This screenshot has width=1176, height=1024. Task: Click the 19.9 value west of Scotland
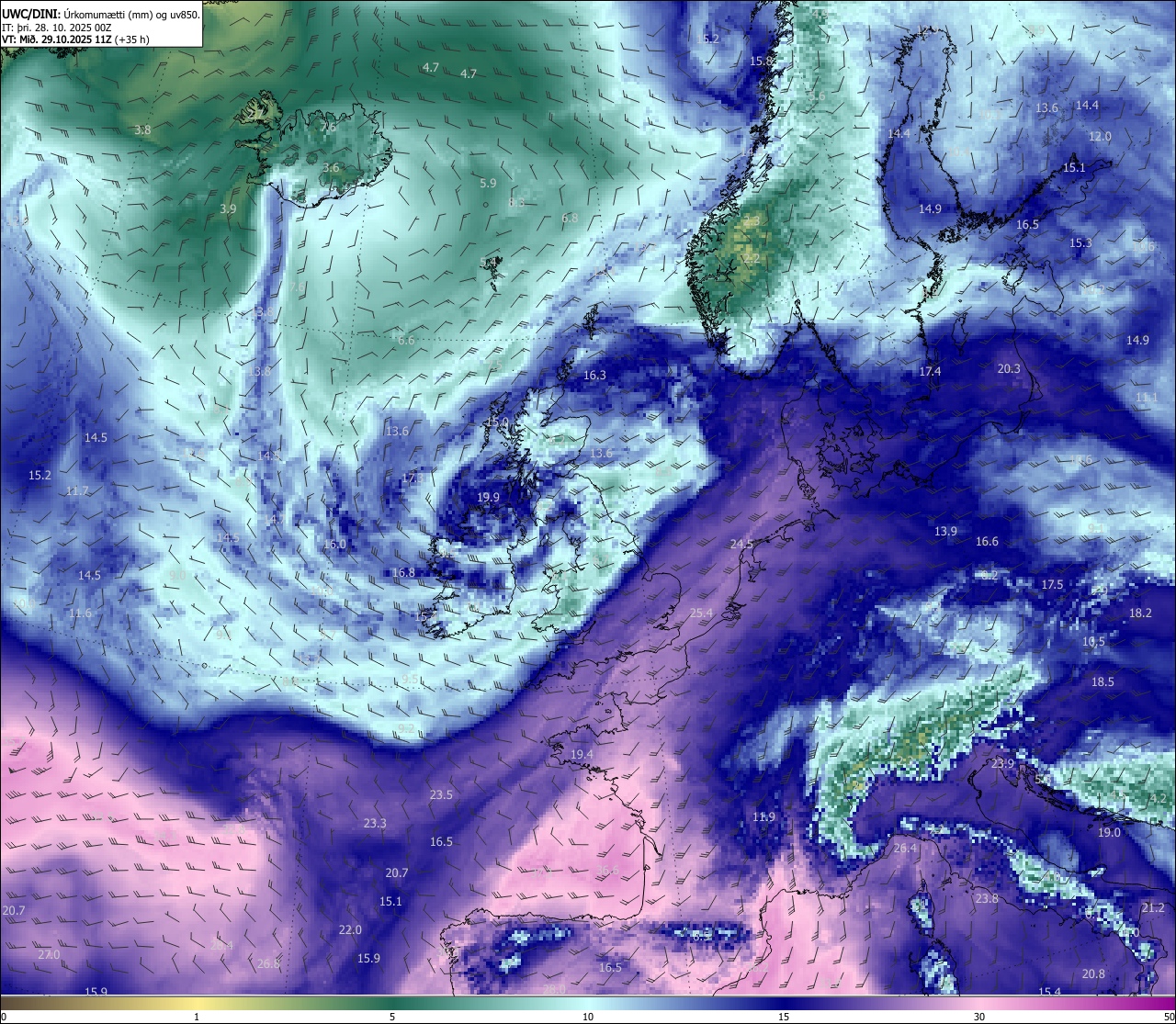click(x=488, y=498)
